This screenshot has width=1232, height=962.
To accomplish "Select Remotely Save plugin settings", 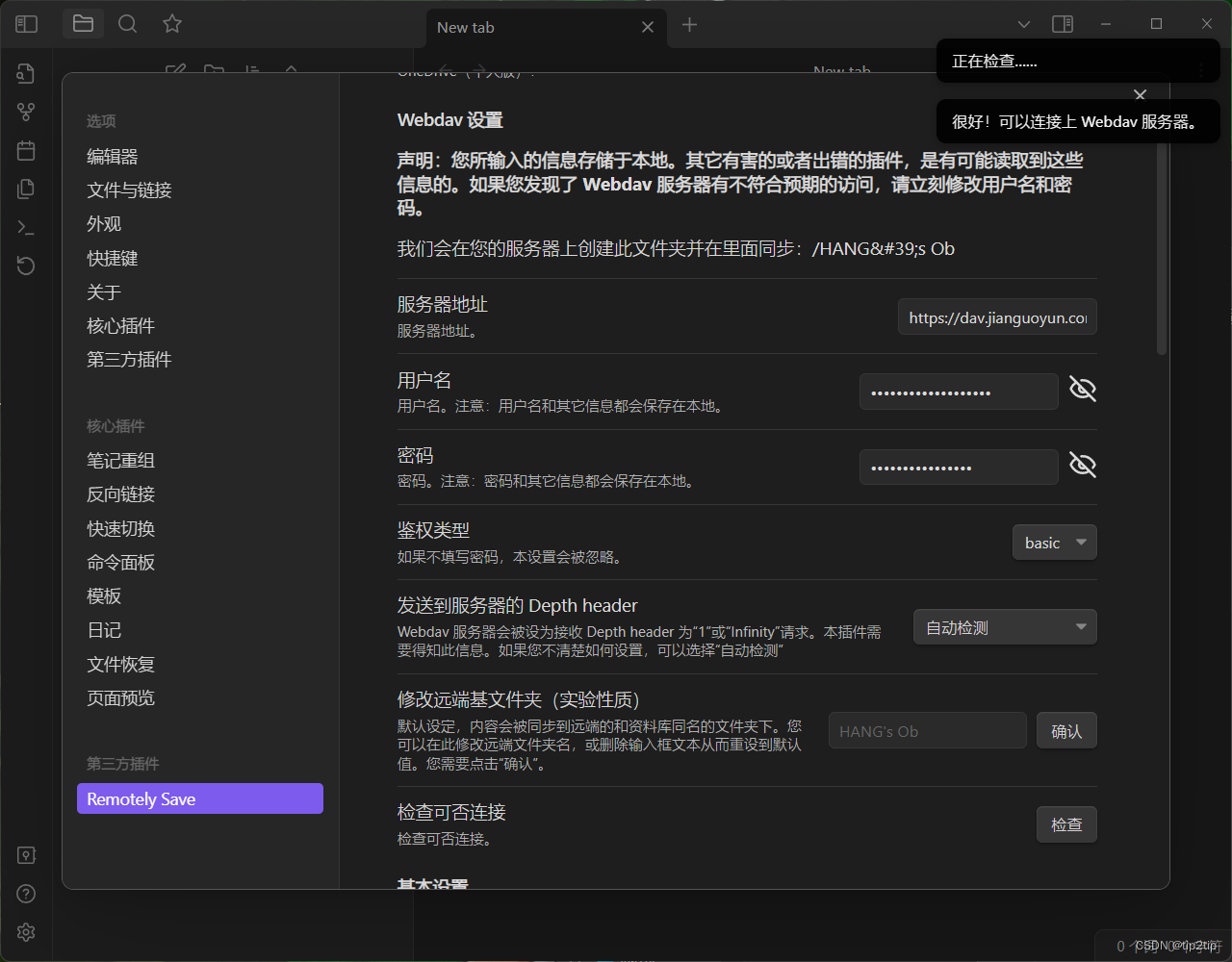I will pyautogui.click(x=200, y=798).
